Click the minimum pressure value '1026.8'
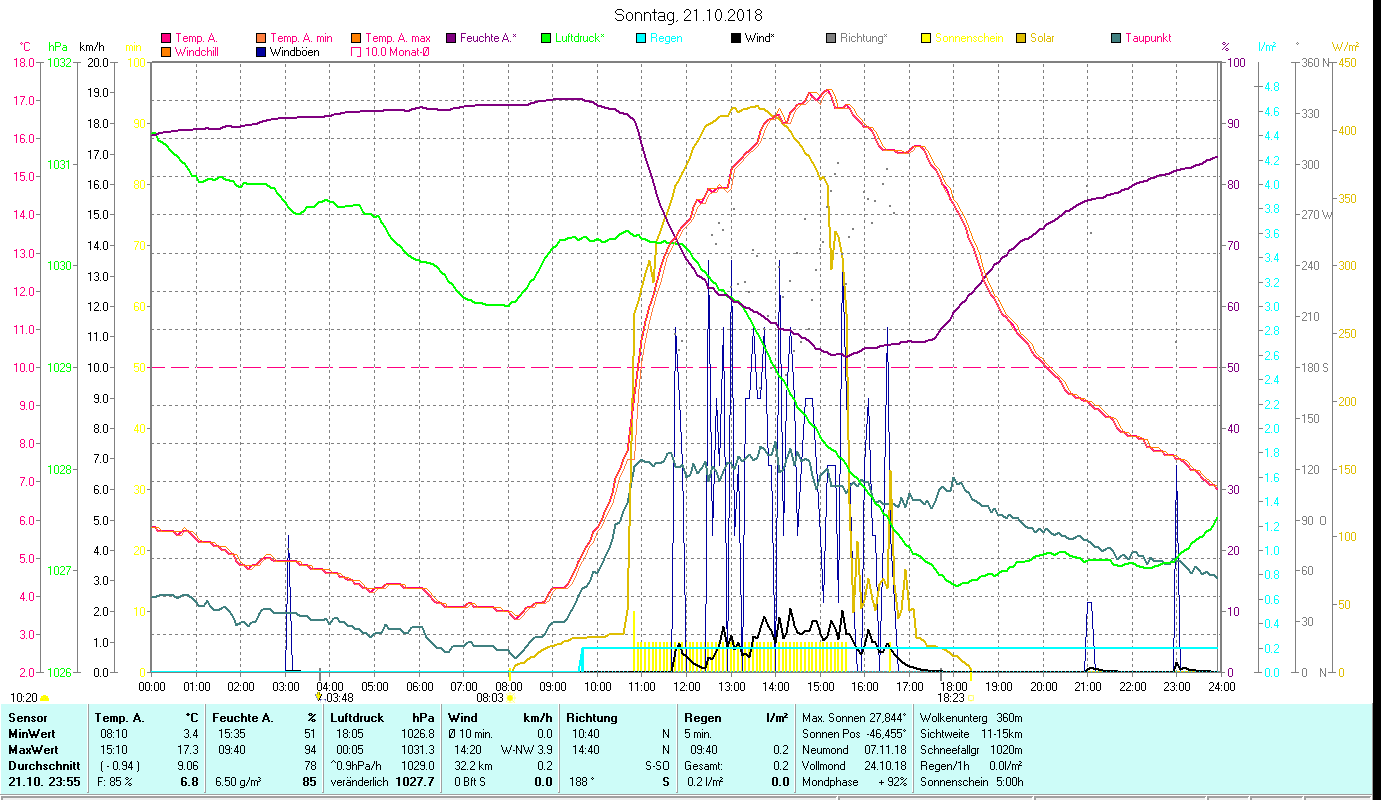 tap(417, 734)
